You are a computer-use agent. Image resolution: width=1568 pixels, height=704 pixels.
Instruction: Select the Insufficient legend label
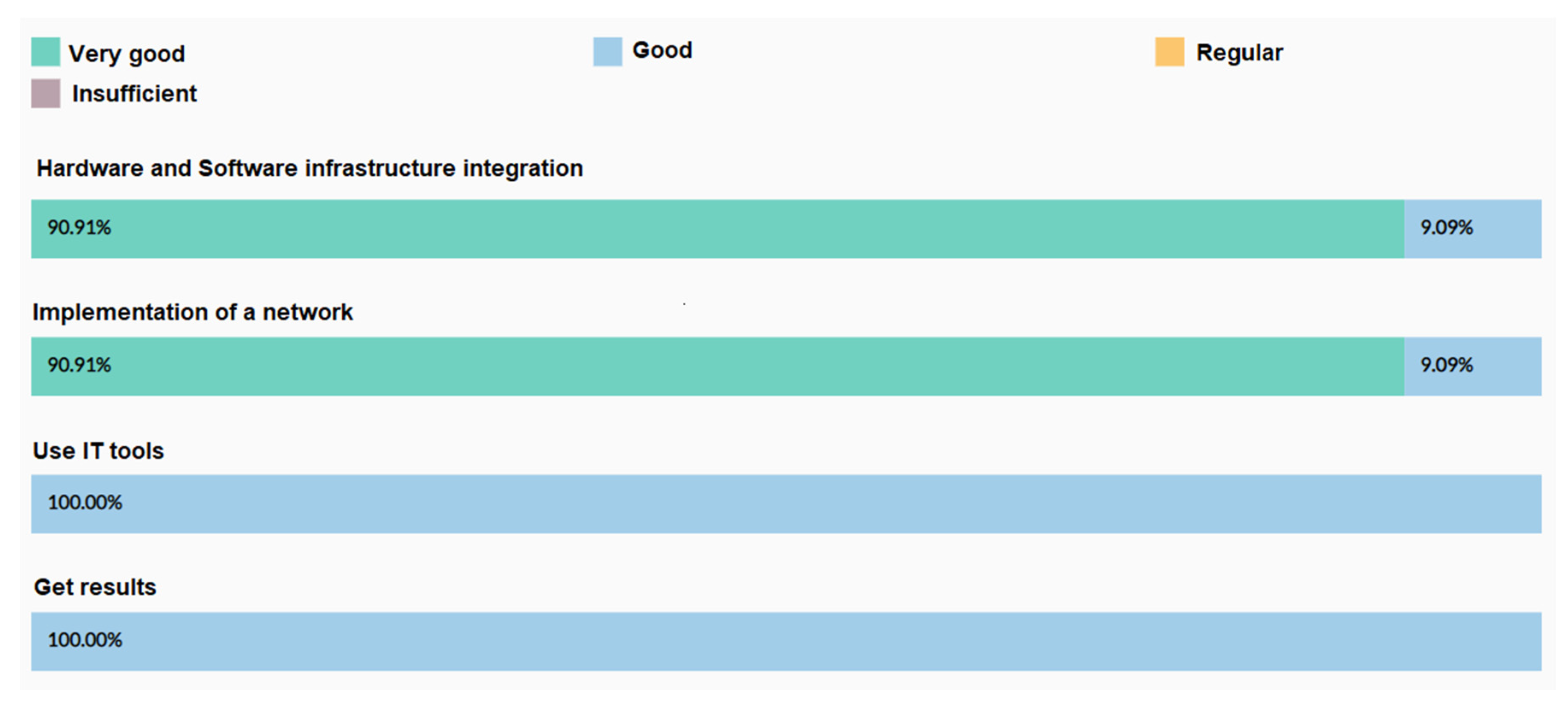[x=135, y=94]
